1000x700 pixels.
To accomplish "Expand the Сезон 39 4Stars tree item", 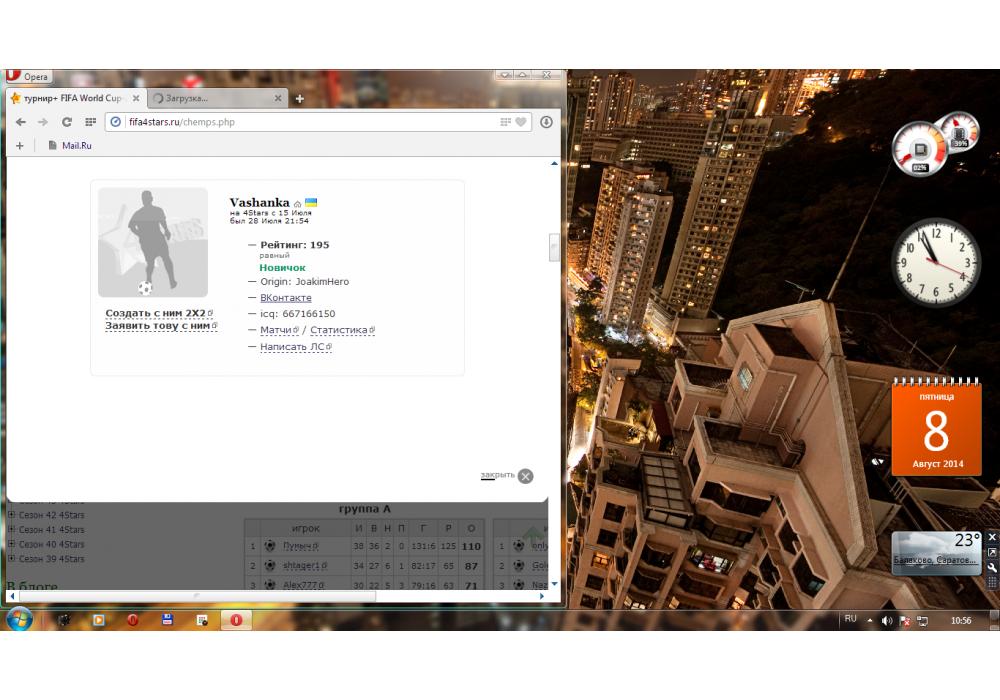I will click(12, 559).
